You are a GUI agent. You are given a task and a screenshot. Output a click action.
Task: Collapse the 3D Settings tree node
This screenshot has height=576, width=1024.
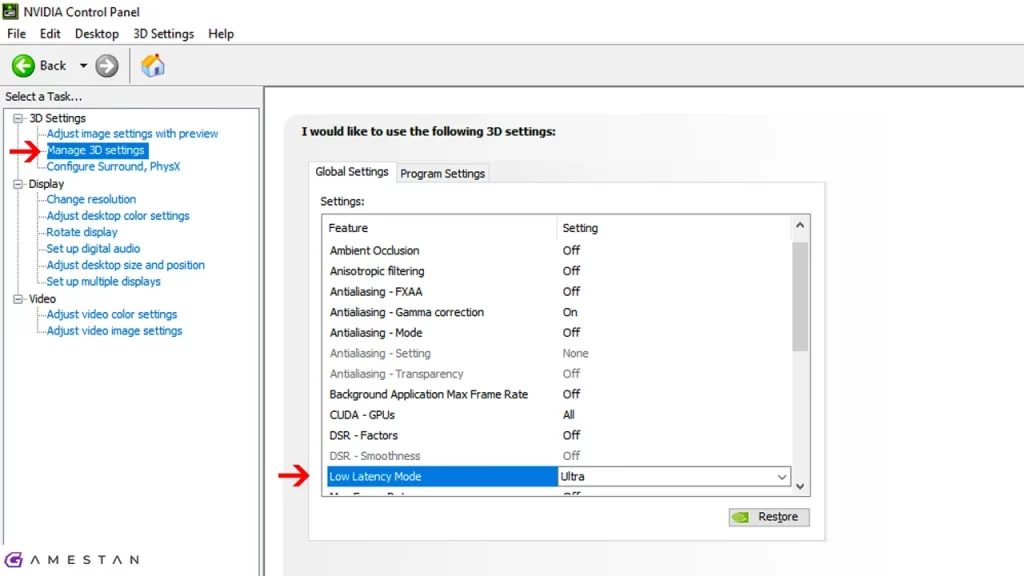[x=18, y=118]
